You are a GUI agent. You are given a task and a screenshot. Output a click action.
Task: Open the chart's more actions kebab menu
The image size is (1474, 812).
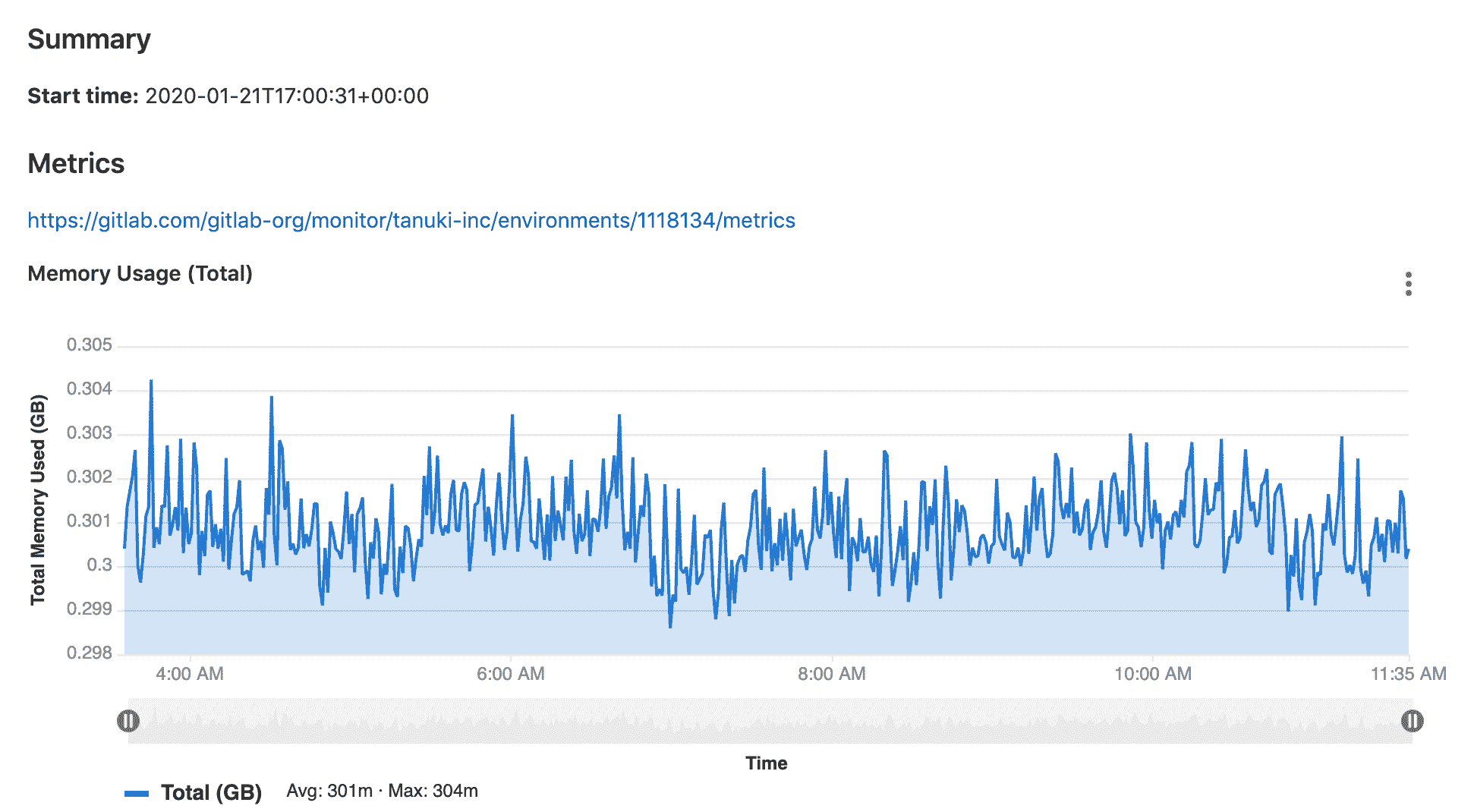[x=1409, y=282]
